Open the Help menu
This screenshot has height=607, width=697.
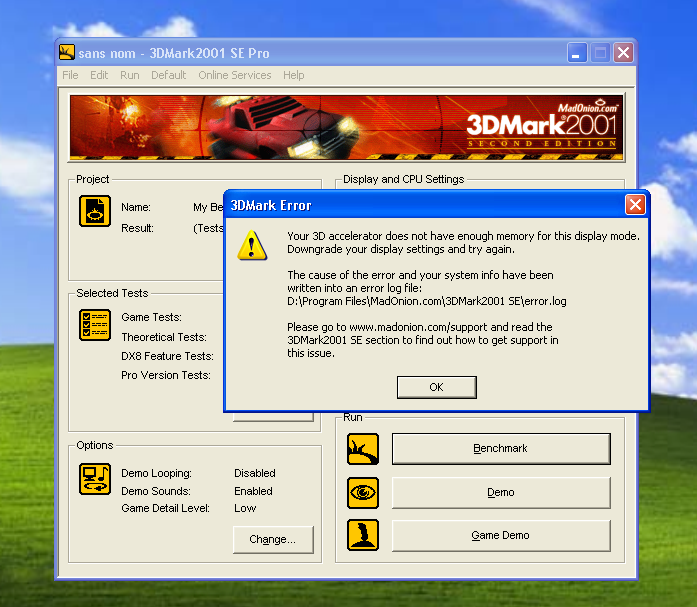click(x=294, y=75)
